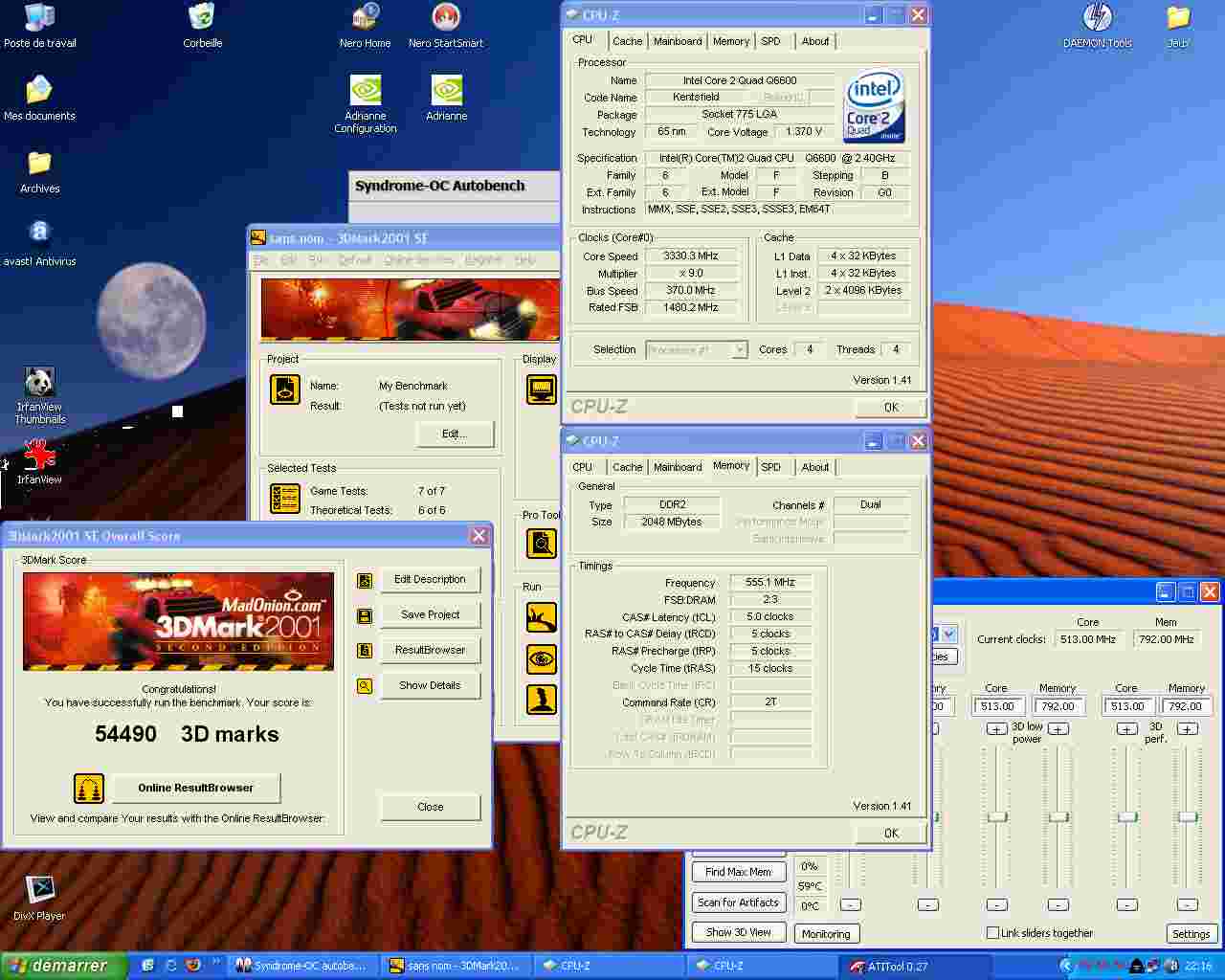Click the 3D low power Core 513.00 field

(x=997, y=706)
